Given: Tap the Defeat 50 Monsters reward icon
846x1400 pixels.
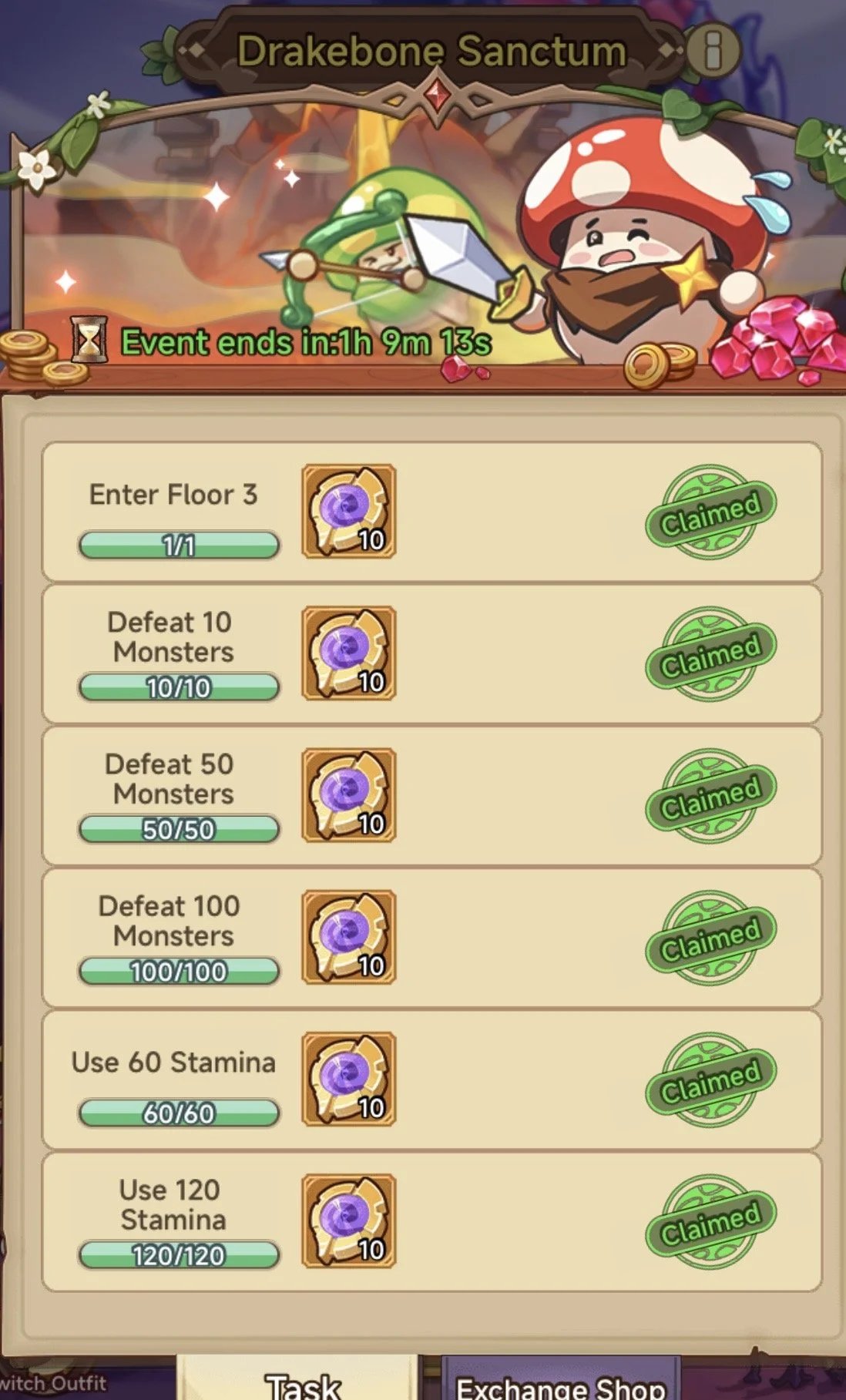Looking at the screenshot, I should point(349,795).
